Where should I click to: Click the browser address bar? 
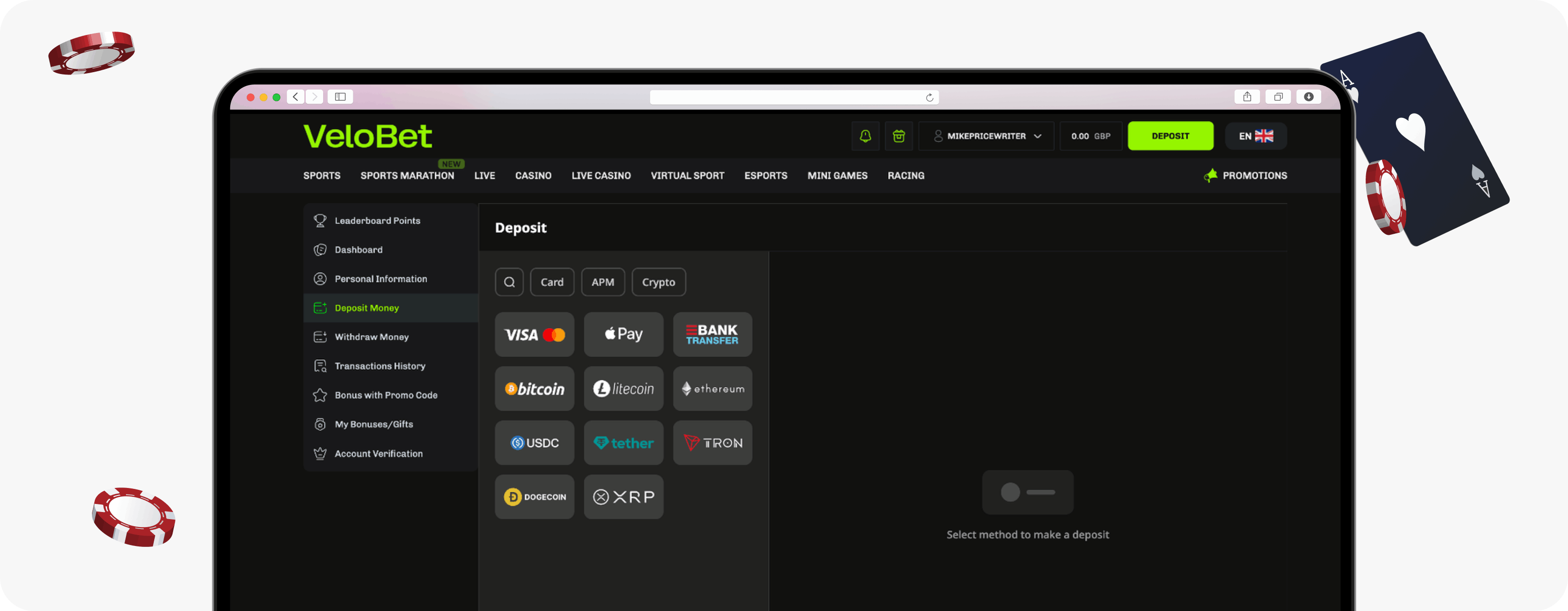794,98
